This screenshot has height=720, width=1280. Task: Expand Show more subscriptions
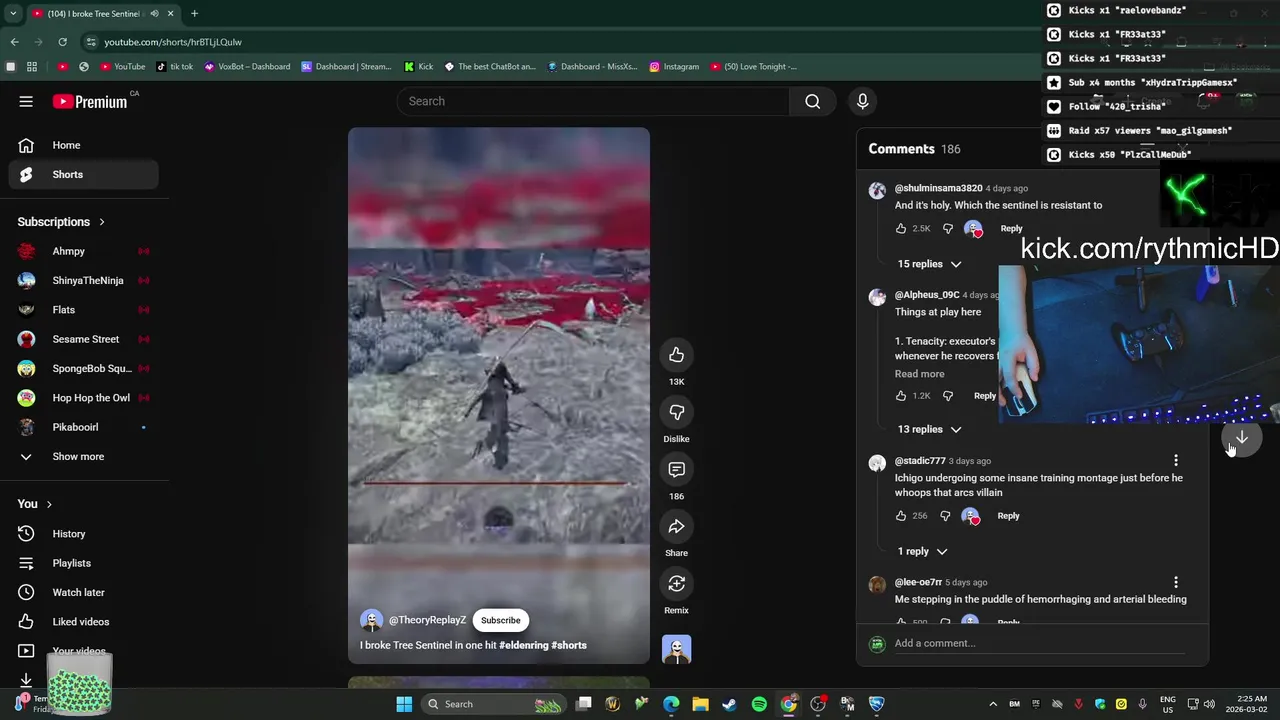tap(78, 456)
